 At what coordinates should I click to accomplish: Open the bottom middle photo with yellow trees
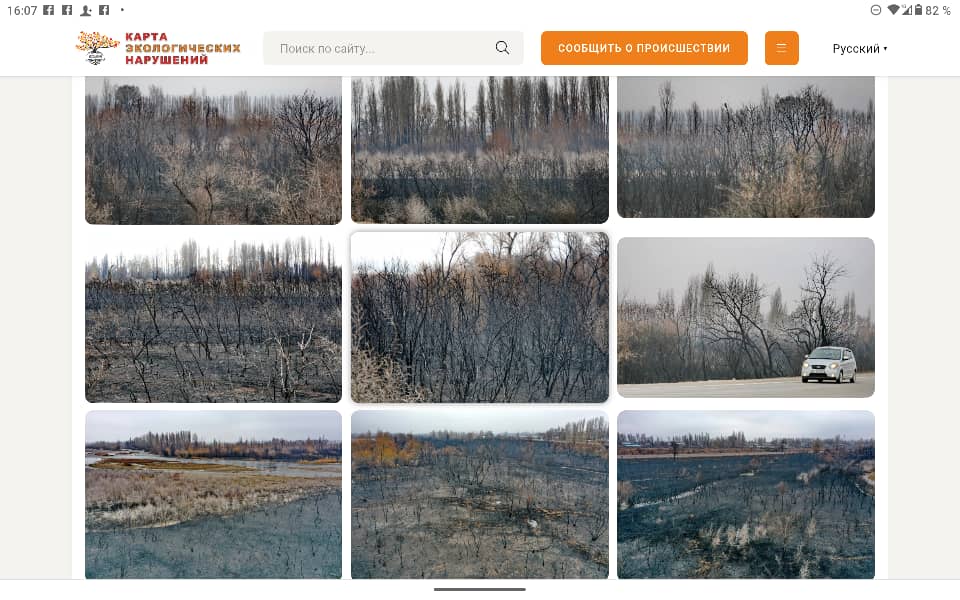[479, 495]
